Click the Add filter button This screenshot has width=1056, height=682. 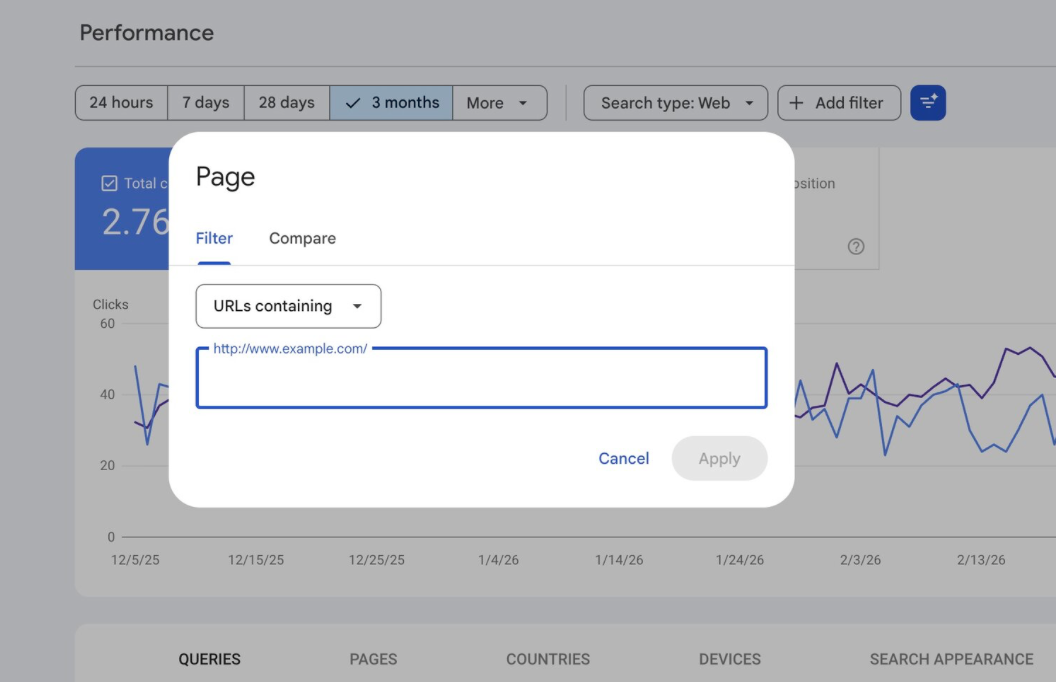pos(838,103)
